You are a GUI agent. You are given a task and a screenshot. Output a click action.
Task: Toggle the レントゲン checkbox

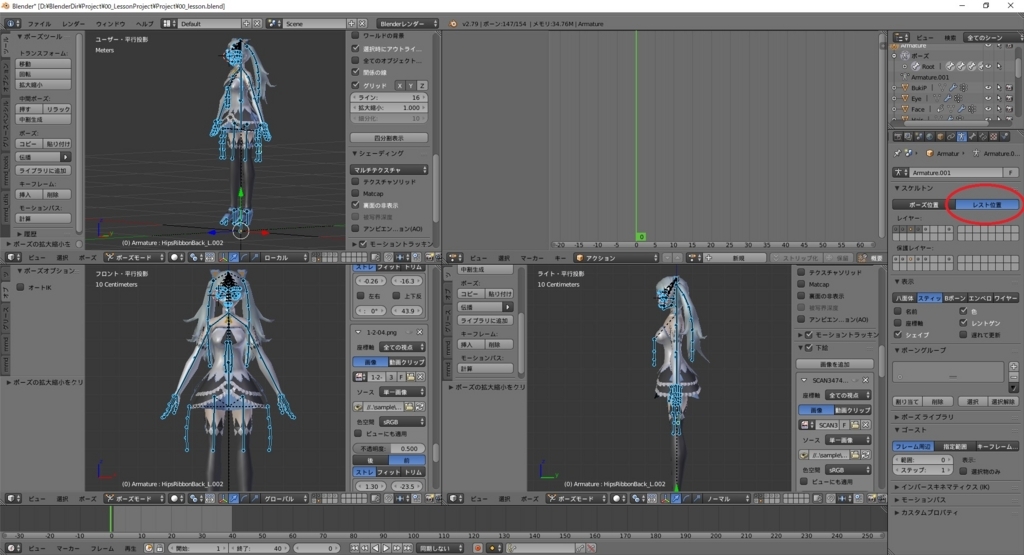coord(963,323)
